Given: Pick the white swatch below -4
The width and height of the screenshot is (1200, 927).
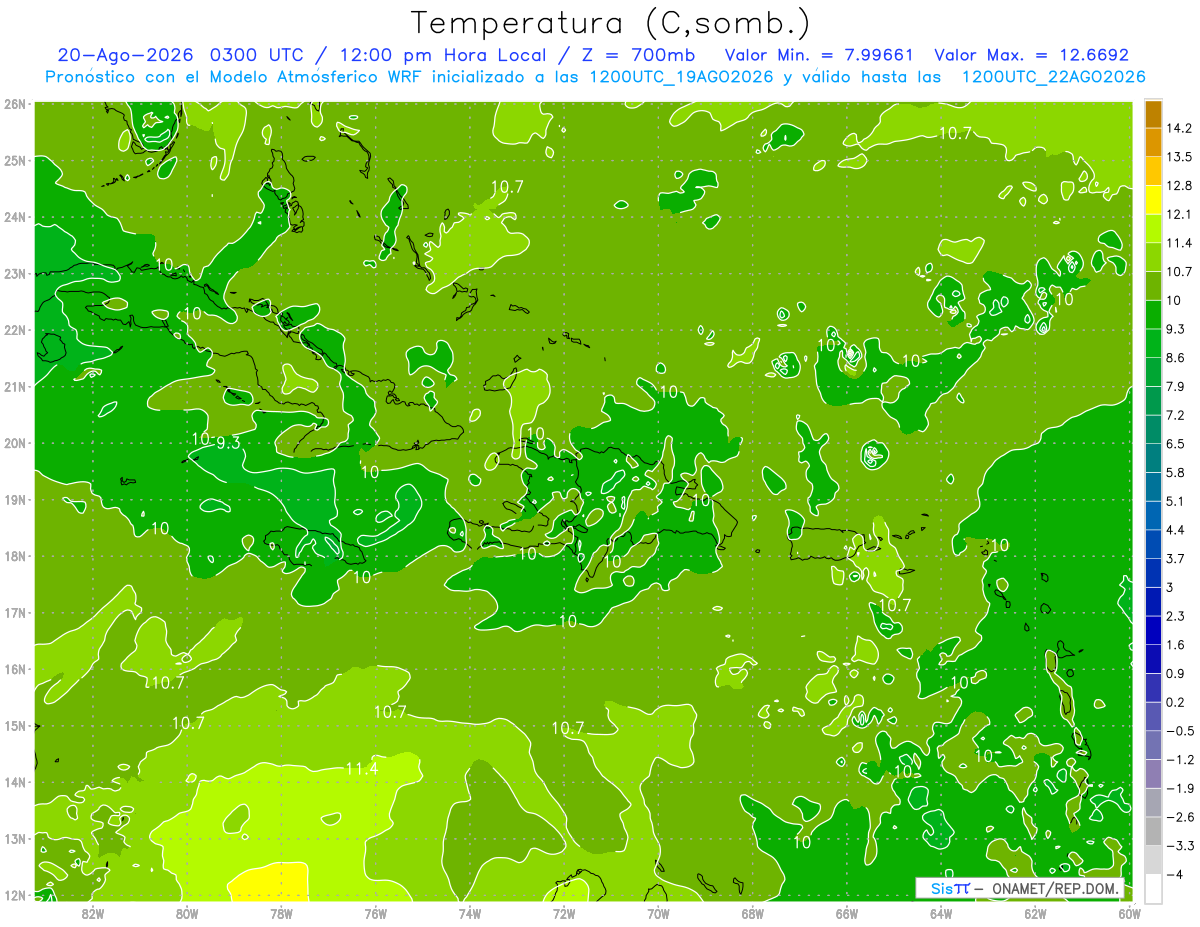Looking at the screenshot, I should [1153, 888].
